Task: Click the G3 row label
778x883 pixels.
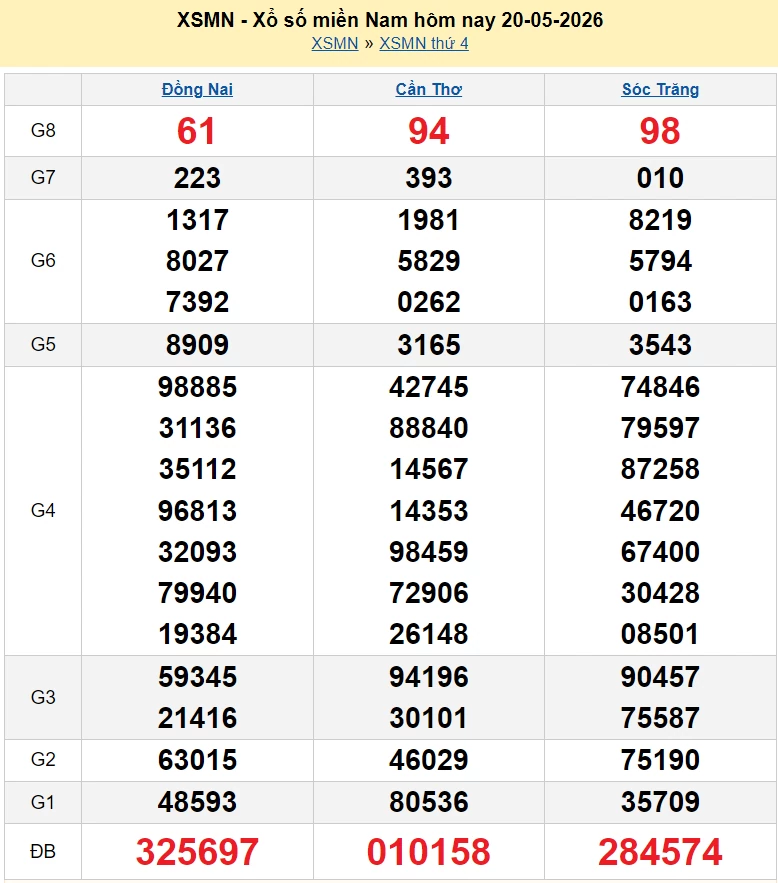Action: tap(43, 698)
